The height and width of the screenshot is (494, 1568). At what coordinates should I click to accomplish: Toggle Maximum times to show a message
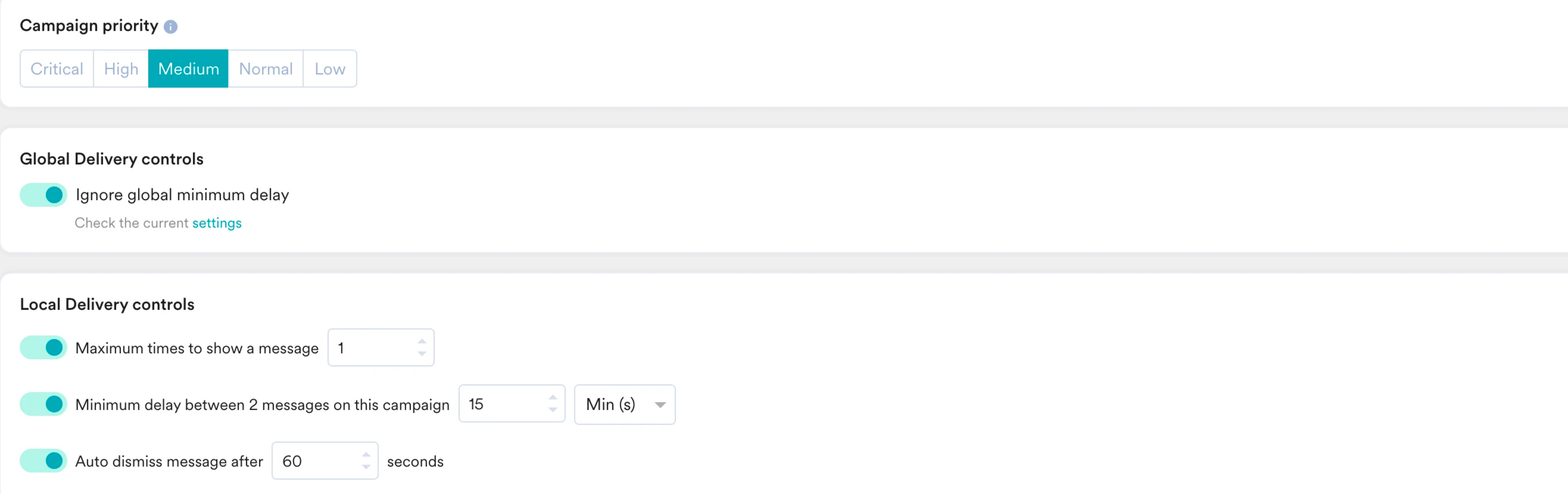coord(43,348)
